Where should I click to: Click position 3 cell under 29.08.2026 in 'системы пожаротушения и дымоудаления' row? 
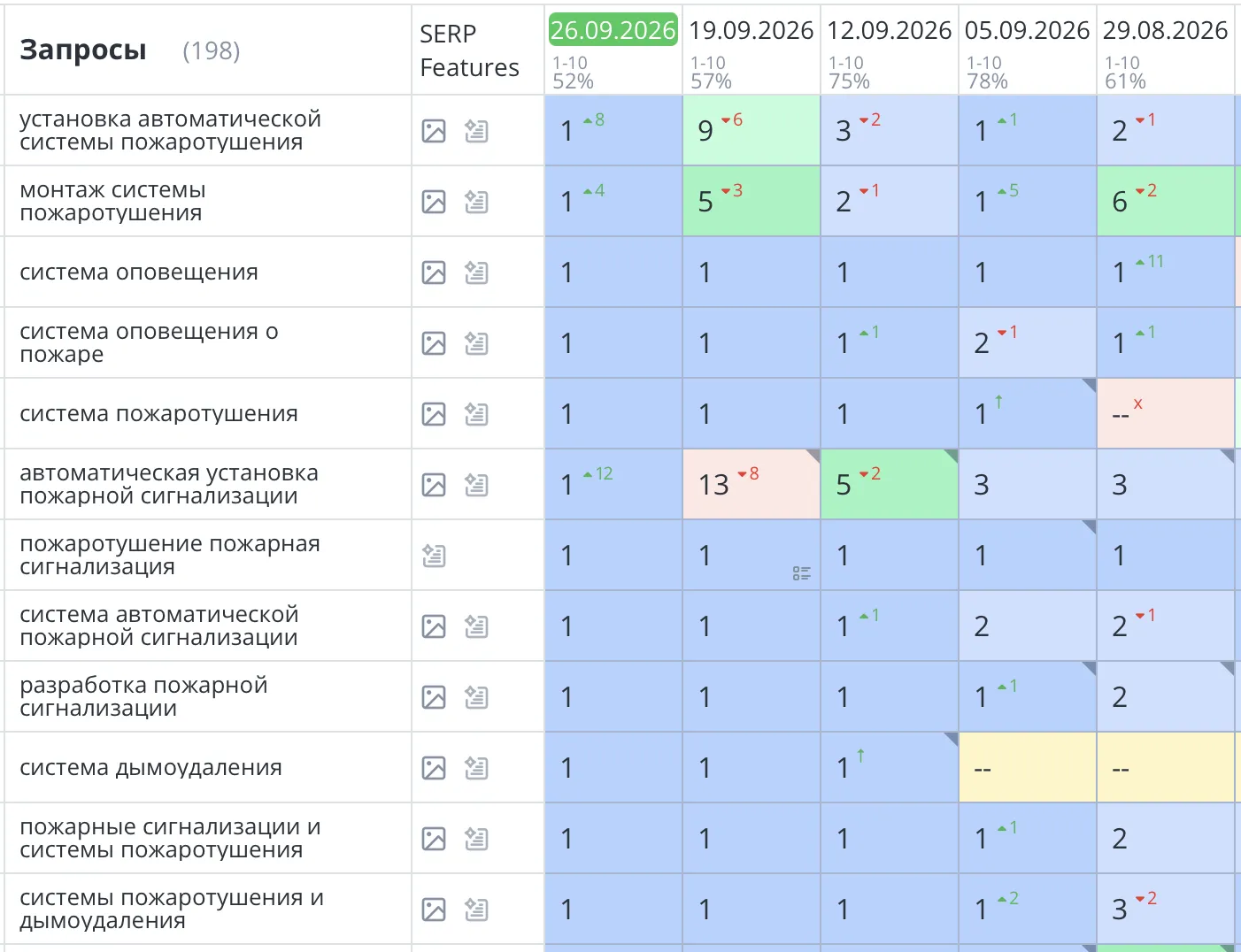tap(1166, 909)
